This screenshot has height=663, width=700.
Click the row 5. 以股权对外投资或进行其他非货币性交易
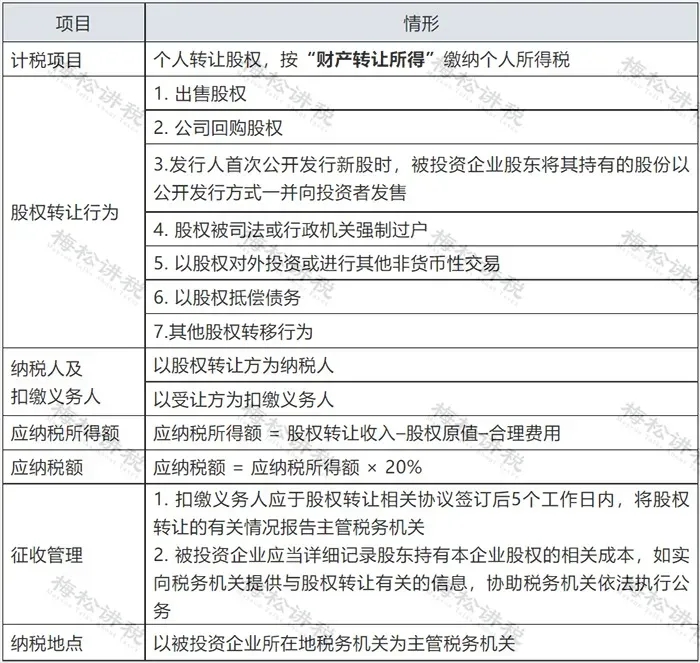pyautogui.click(x=421, y=263)
